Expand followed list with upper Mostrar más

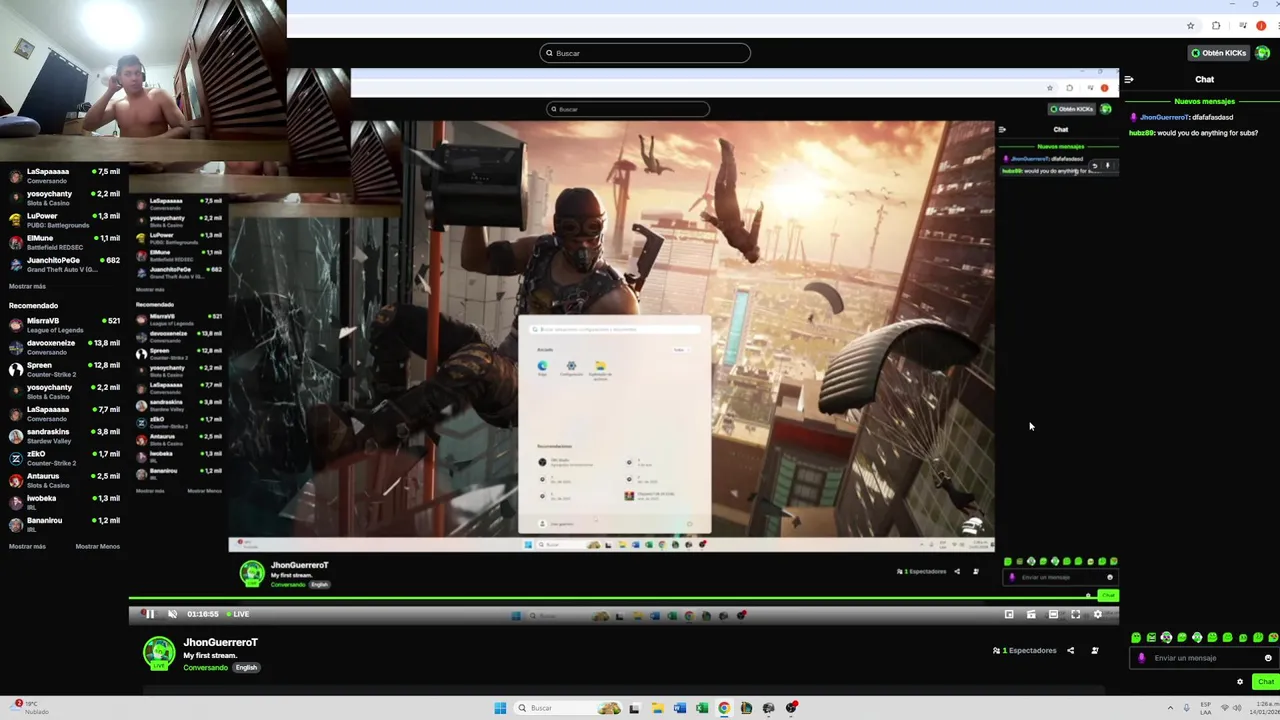(x=27, y=286)
